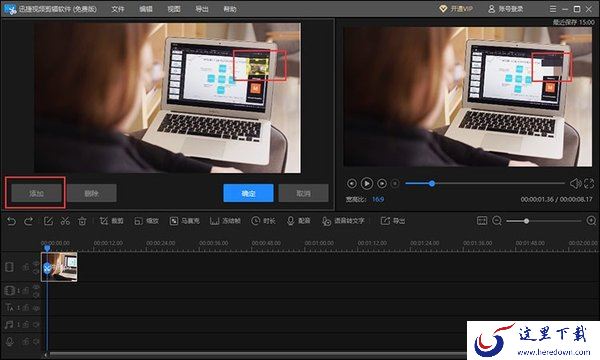Click 账号登录 account login
The width and height of the screenshot is (600, 360).
505,9
